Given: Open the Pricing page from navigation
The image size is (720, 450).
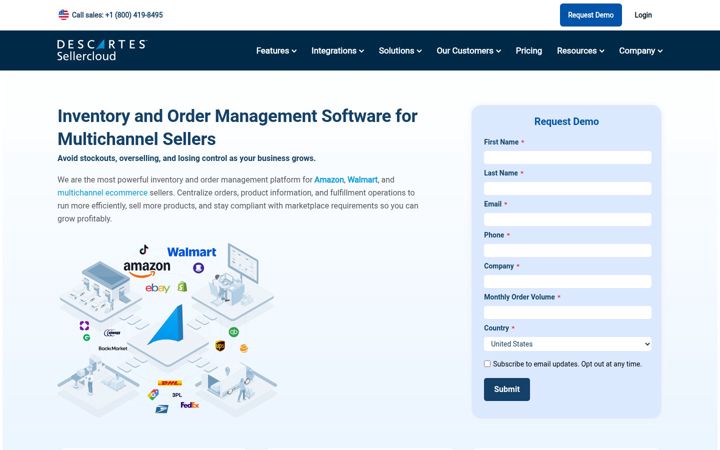Looking at the screenshot, I should [x=529, y=51].
